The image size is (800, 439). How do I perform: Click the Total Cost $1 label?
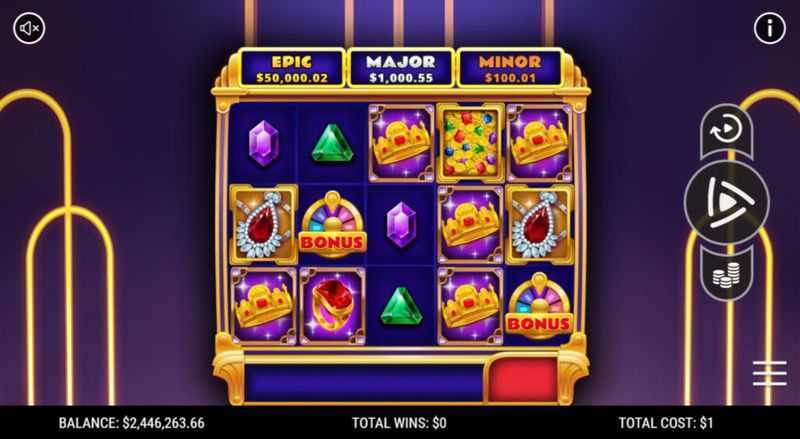click(665, 423)
